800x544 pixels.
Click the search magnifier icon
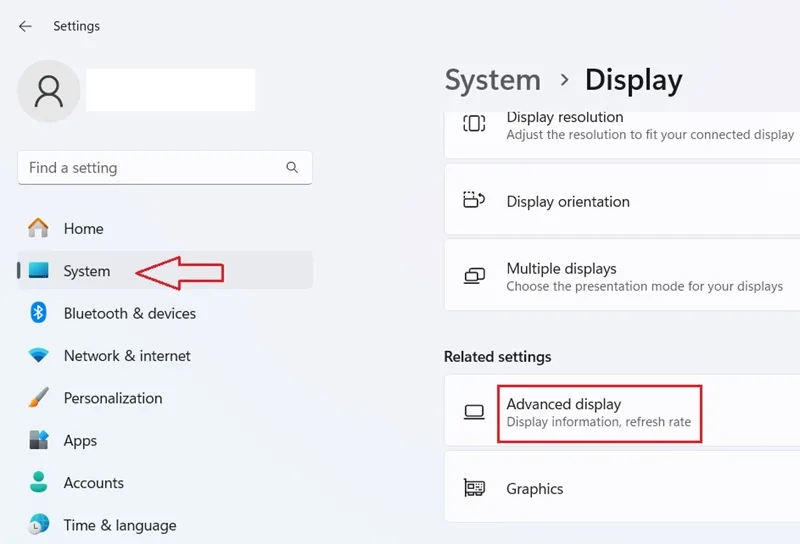point(292,167)
